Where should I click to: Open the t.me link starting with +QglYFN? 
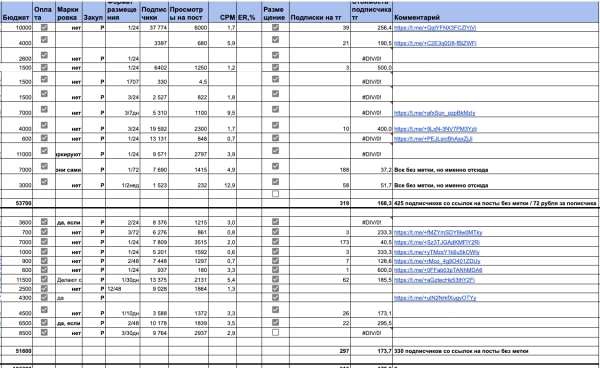[x=435, y=28]
